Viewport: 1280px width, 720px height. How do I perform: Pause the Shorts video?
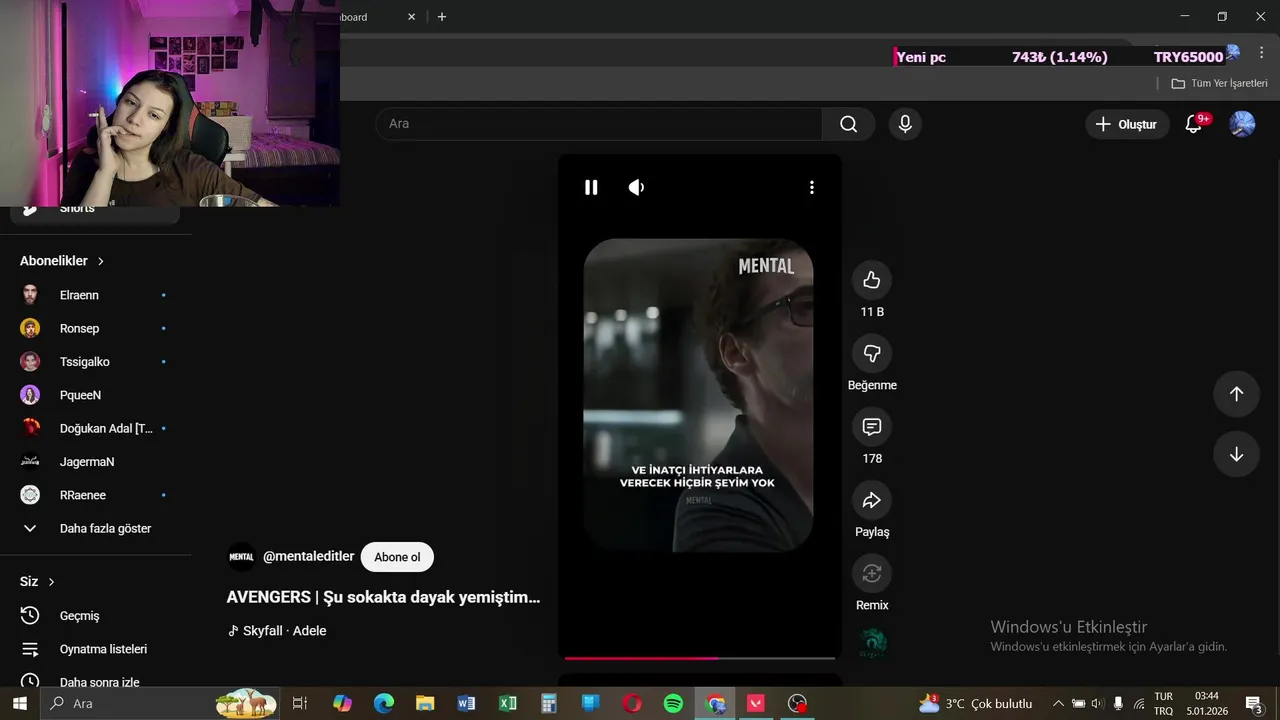coord(591,187)
